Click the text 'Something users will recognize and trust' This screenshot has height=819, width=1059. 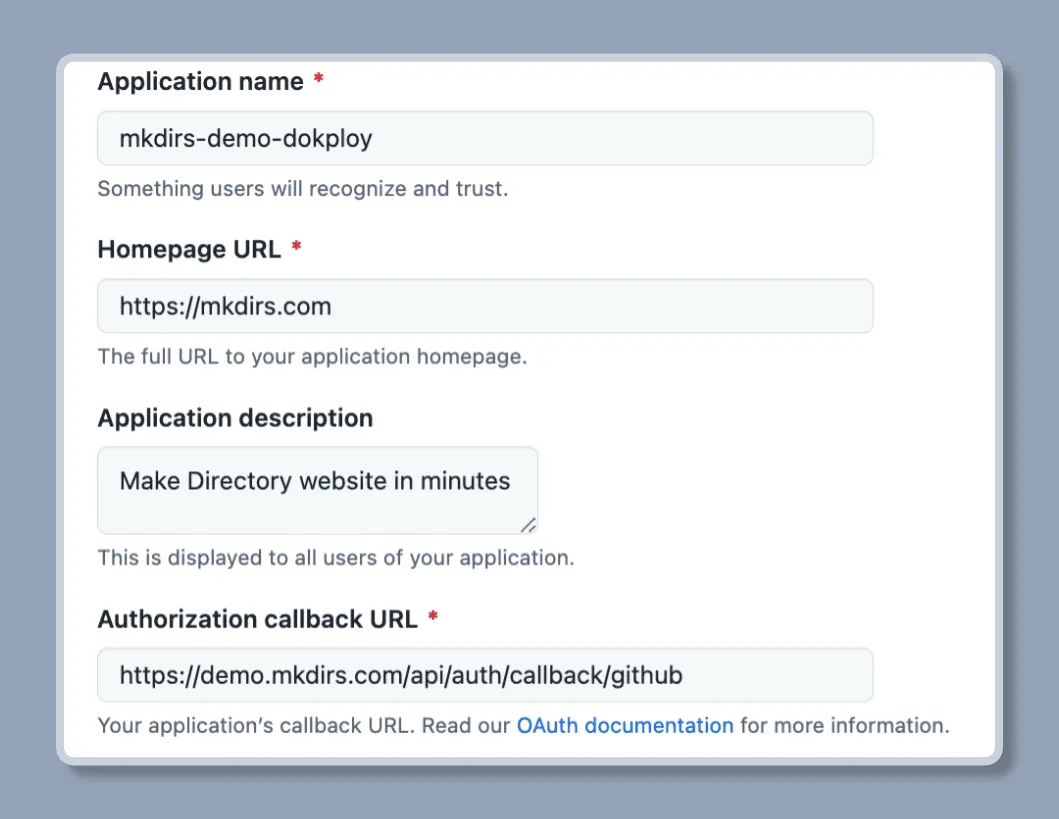pos(302,188)
